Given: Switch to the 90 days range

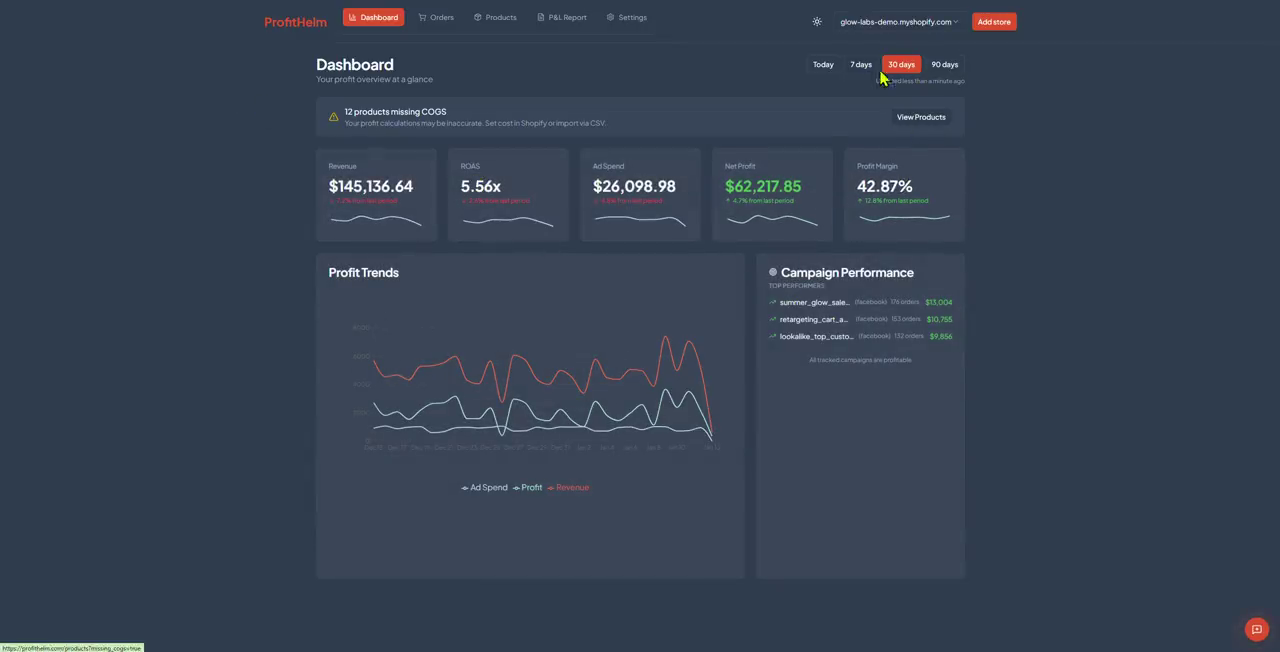Looking at the screenshot, I should pos(944,64).
